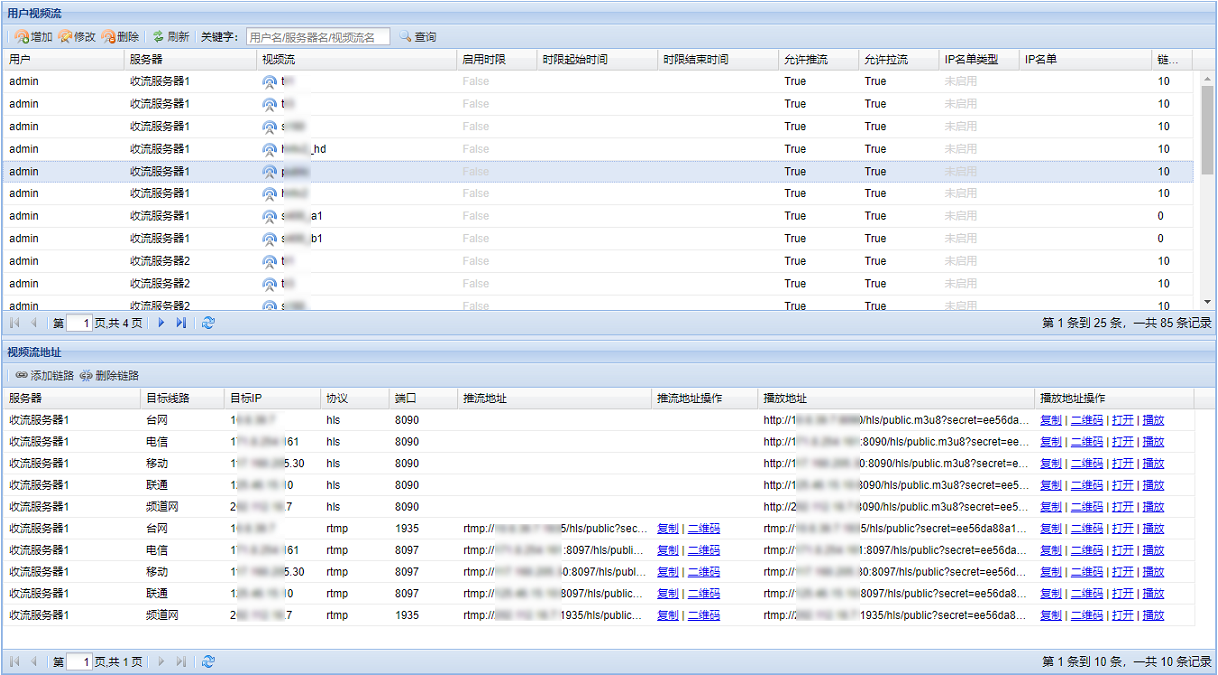
Task: Click the 查询 search magnifier icon
Action: pos(405,35)
